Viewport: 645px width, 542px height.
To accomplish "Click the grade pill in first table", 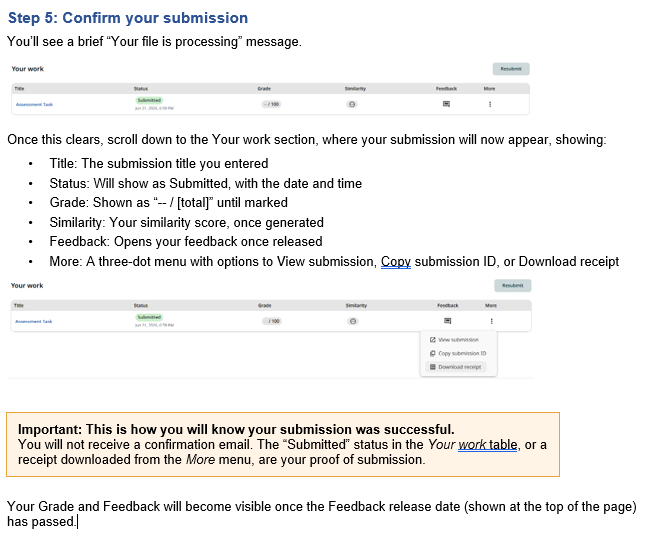I will tap(271, 104).
